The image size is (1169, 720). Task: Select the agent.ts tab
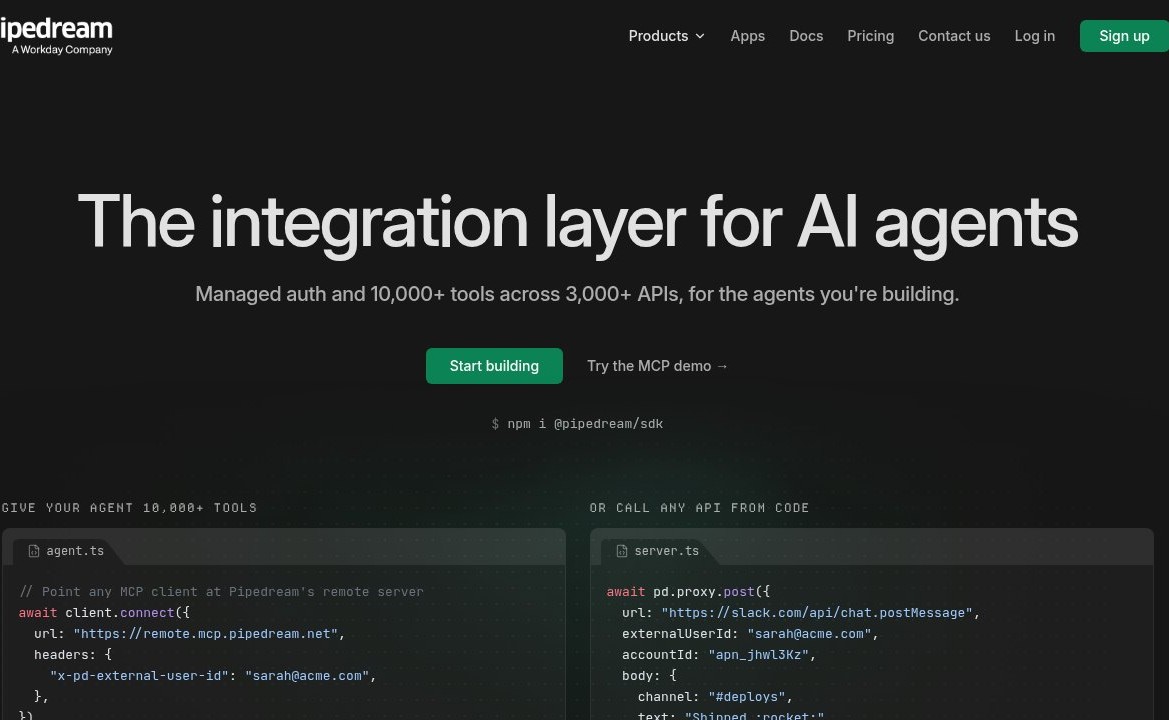point(66,551)
